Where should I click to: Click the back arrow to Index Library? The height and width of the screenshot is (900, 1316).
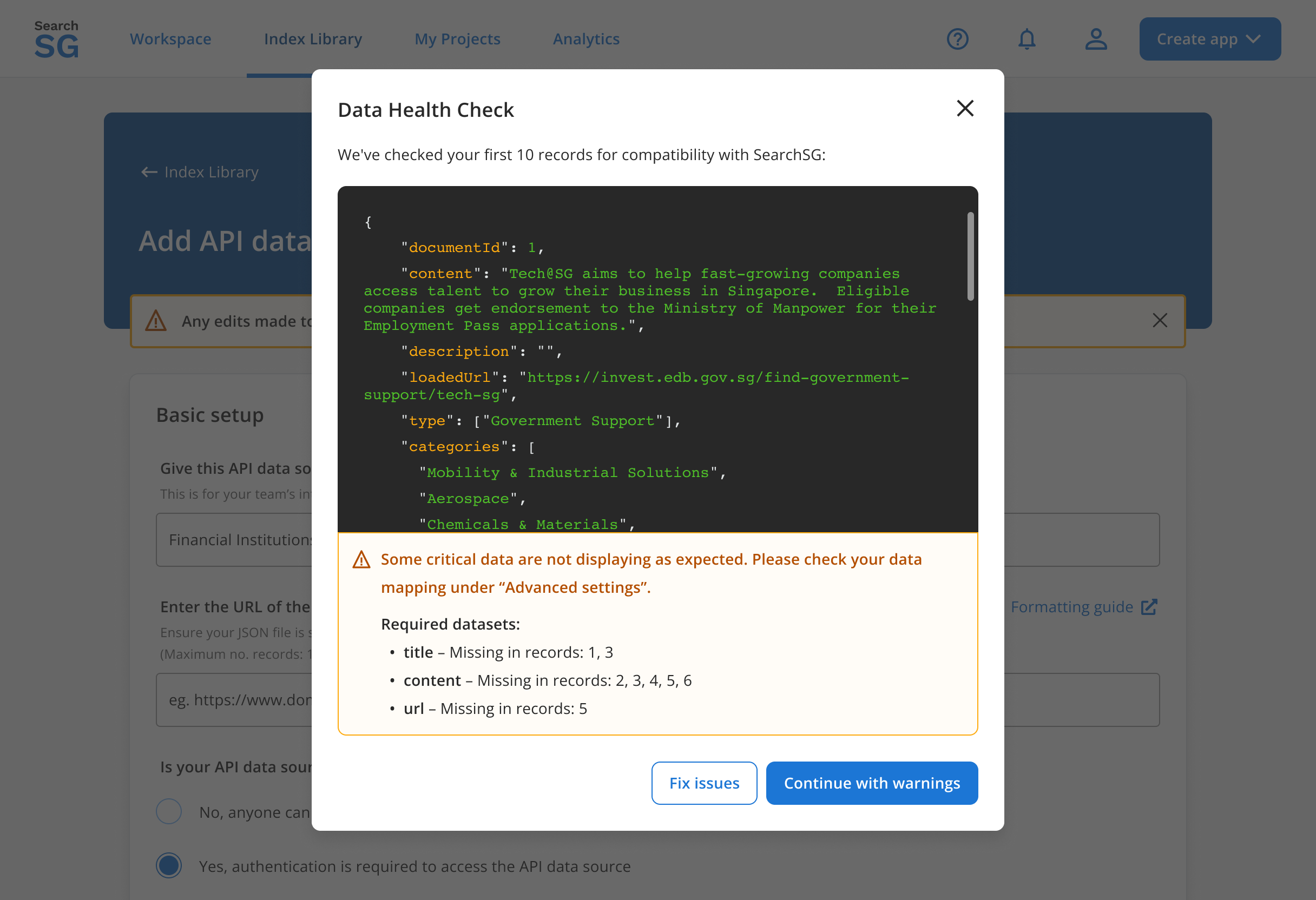tap(149, 172)
